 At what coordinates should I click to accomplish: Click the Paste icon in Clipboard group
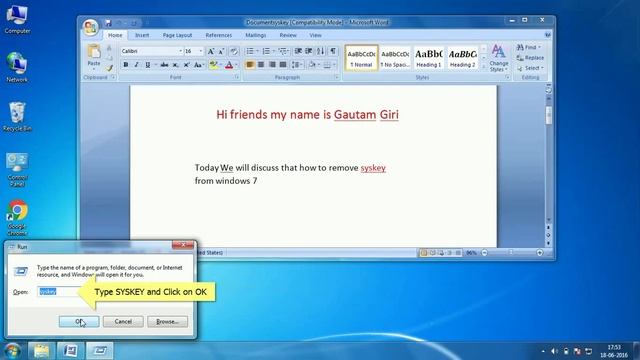94,52
